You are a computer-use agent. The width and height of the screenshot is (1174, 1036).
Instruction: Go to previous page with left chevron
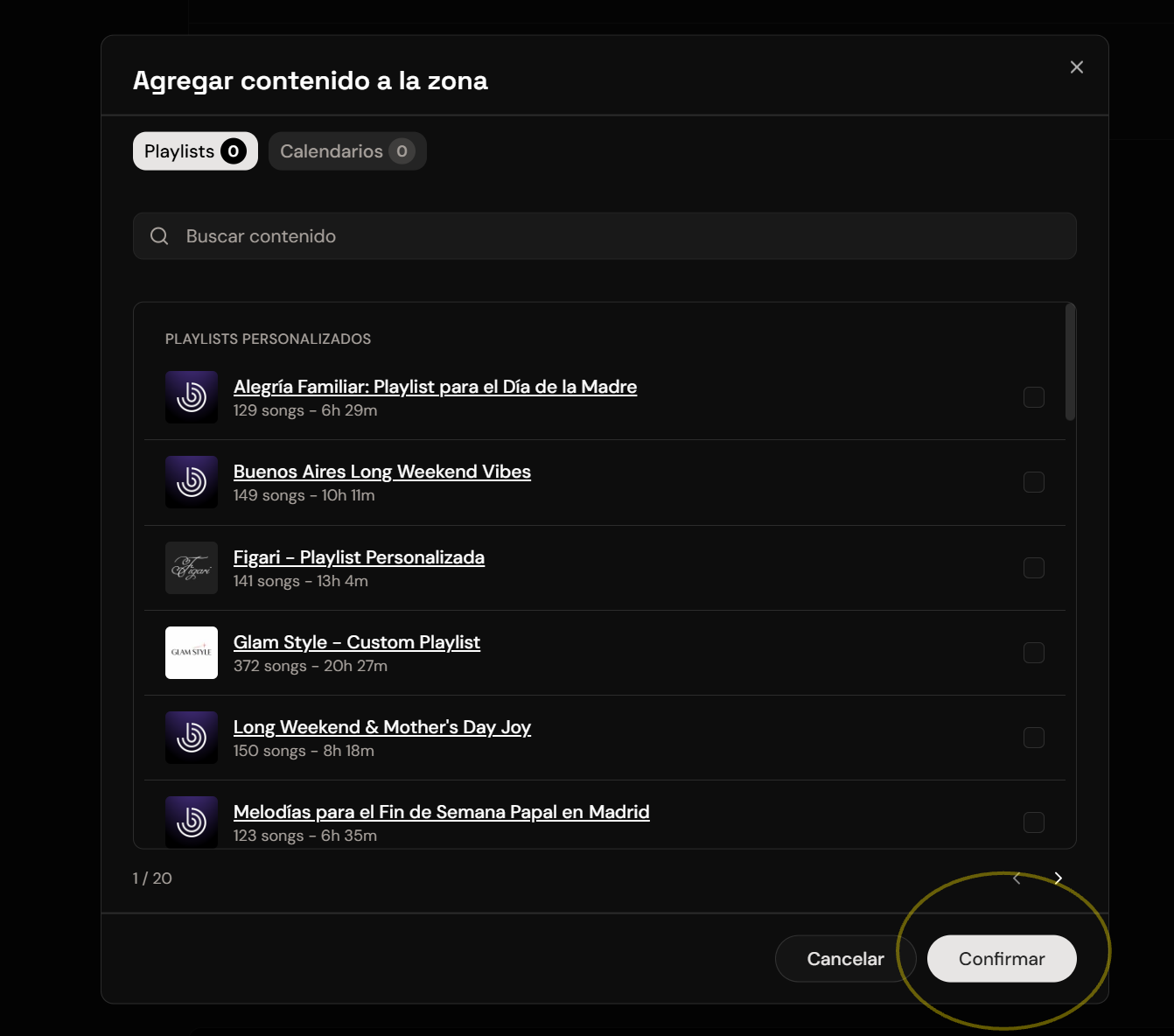point(1017,878)
